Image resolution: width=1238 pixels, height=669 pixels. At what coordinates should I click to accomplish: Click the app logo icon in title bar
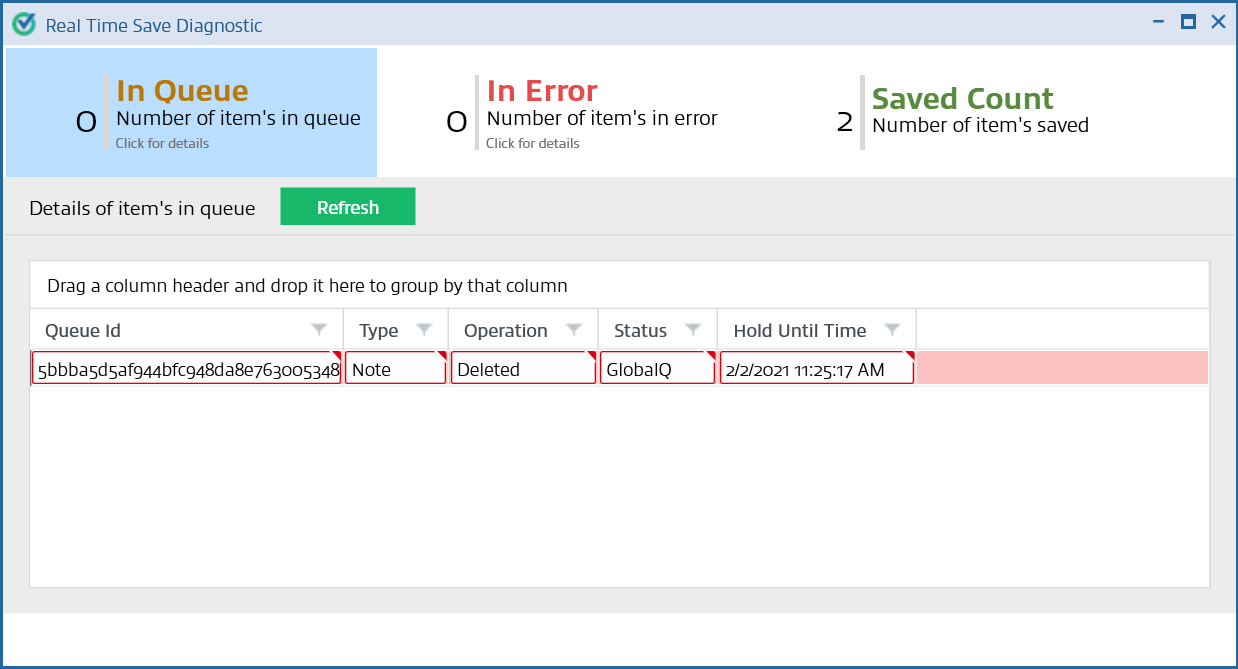(24, 24)
